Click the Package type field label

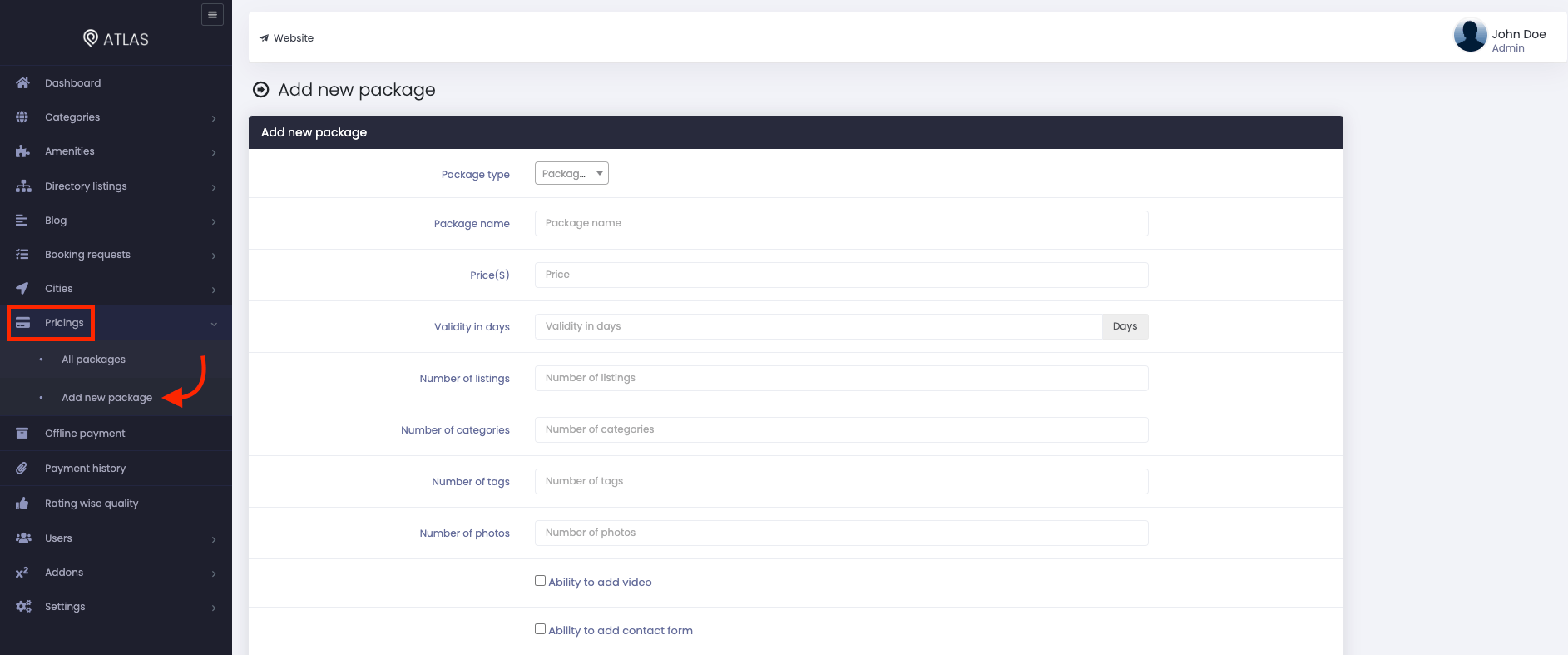[475, 175]
